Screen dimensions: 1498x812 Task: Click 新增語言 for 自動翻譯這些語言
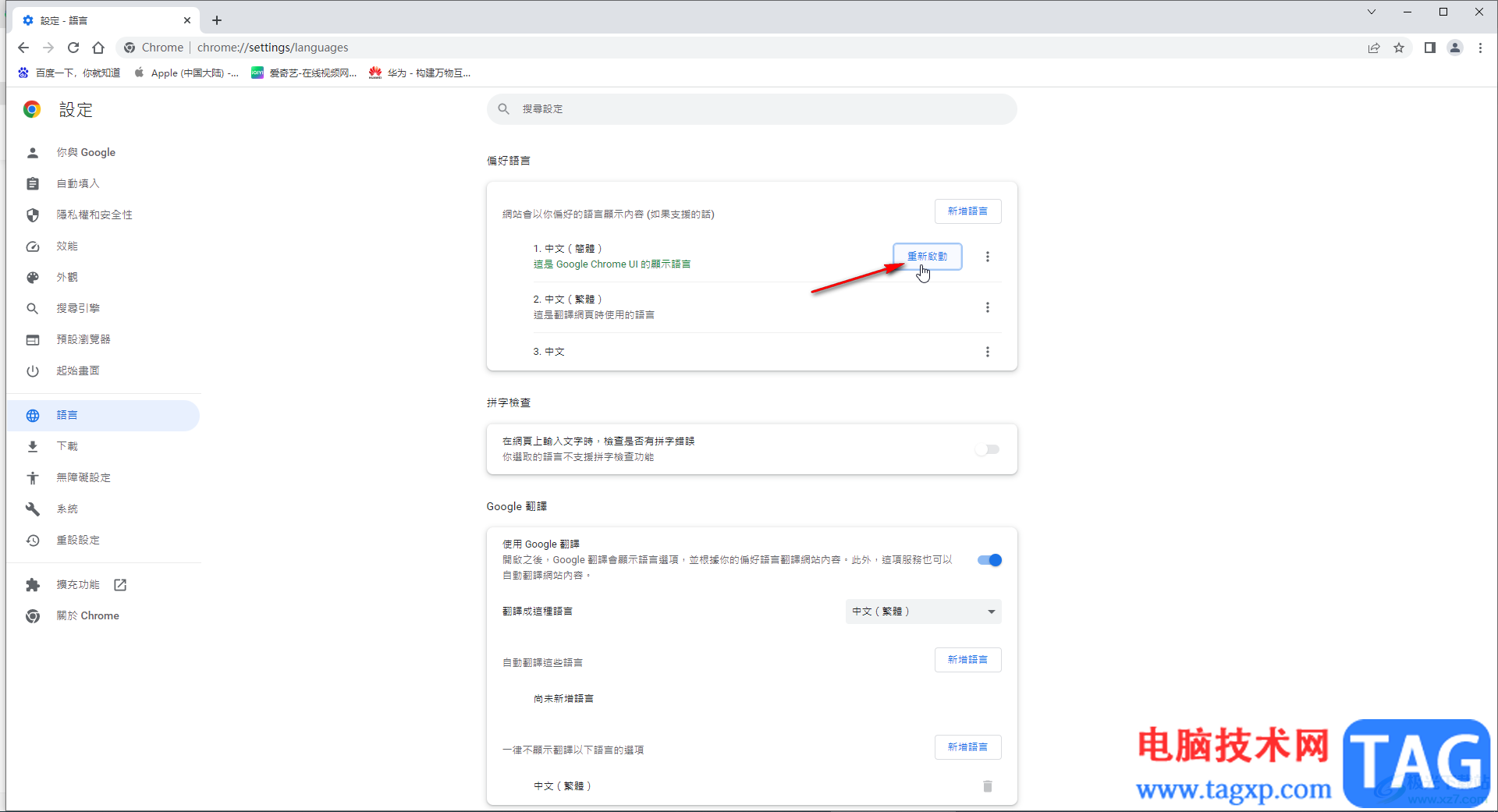coord(968,660)
